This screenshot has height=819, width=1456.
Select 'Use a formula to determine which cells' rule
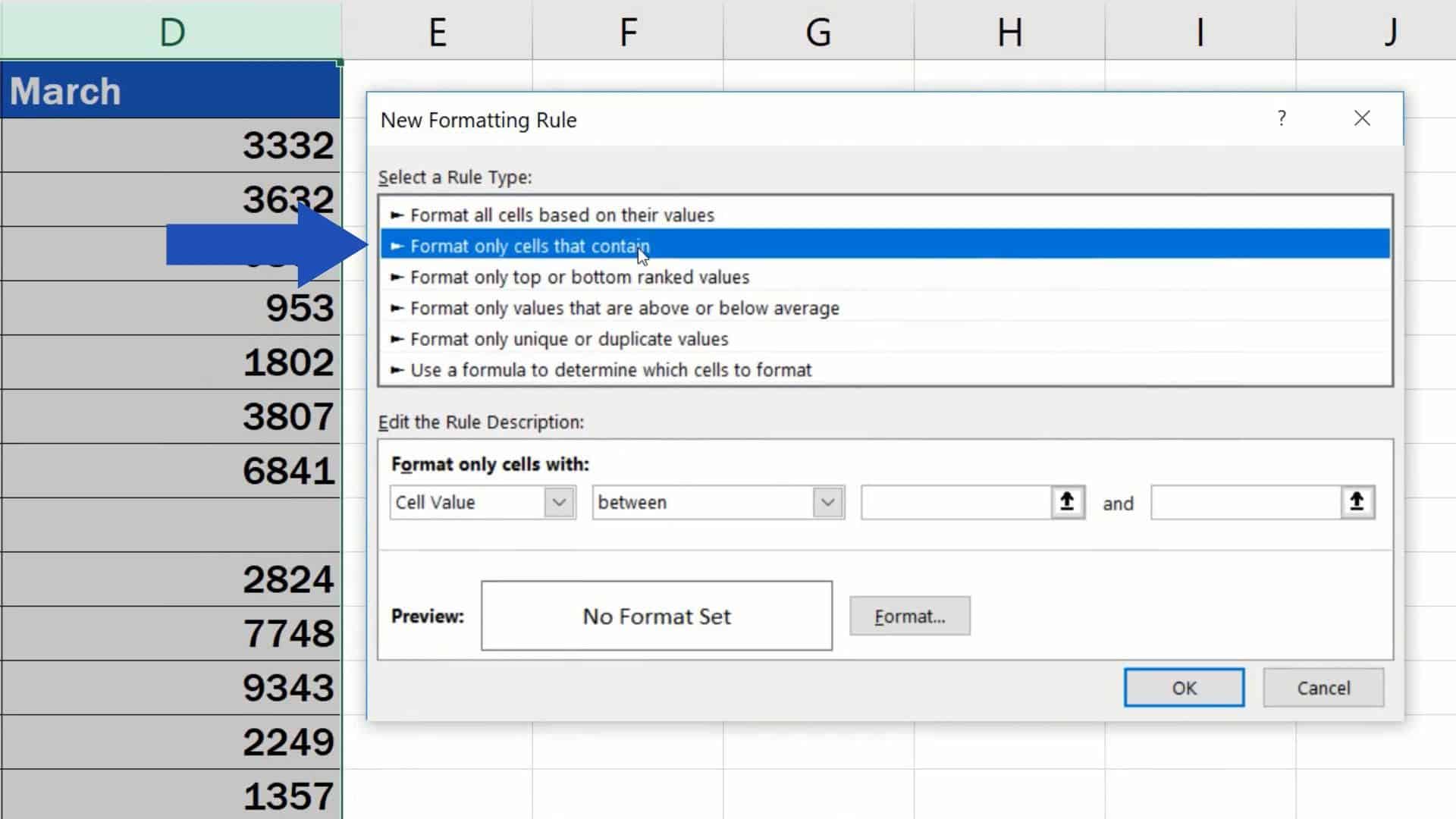pyautogui.click(x=610, y=370)
